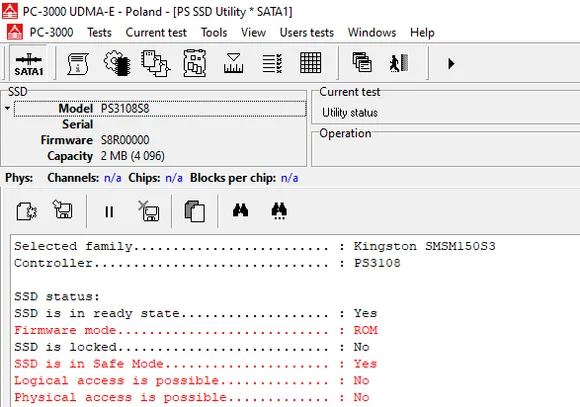Open the Tests menu
Screen dimensions: 580x407
(99, 33)
